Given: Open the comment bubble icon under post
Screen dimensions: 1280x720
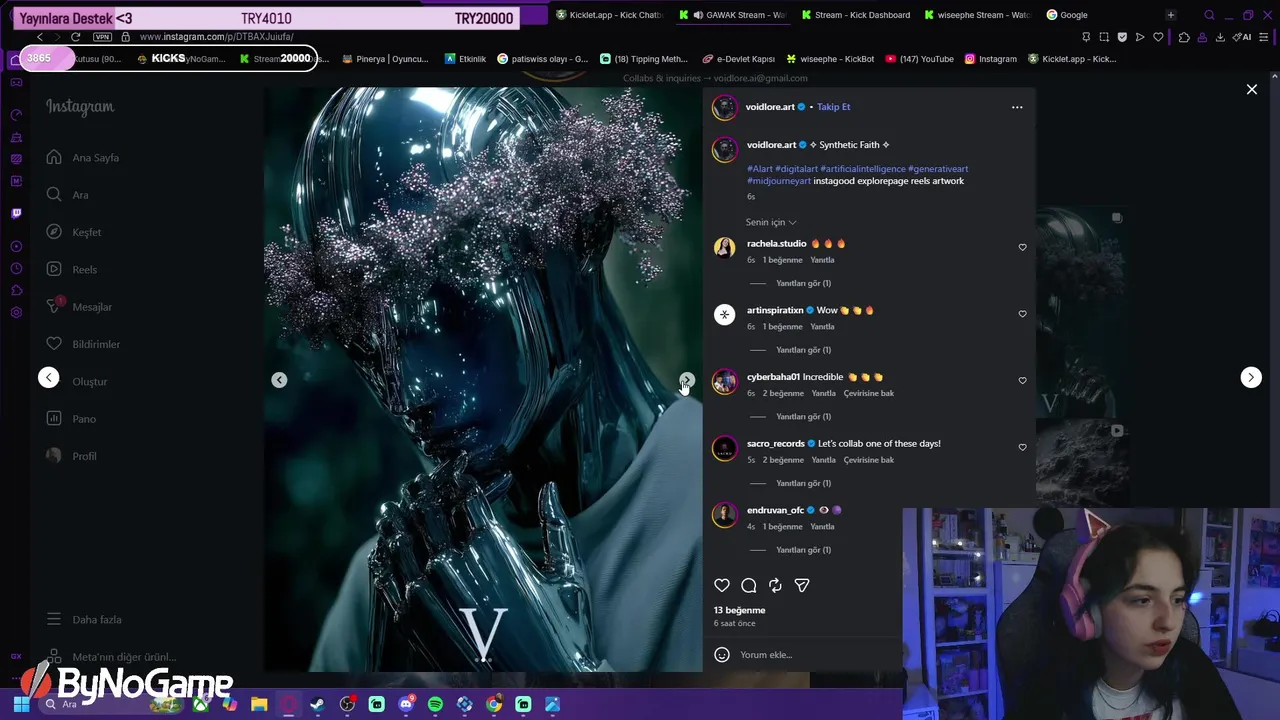Looking at the screenshot, I should click(x=749, y=586).
